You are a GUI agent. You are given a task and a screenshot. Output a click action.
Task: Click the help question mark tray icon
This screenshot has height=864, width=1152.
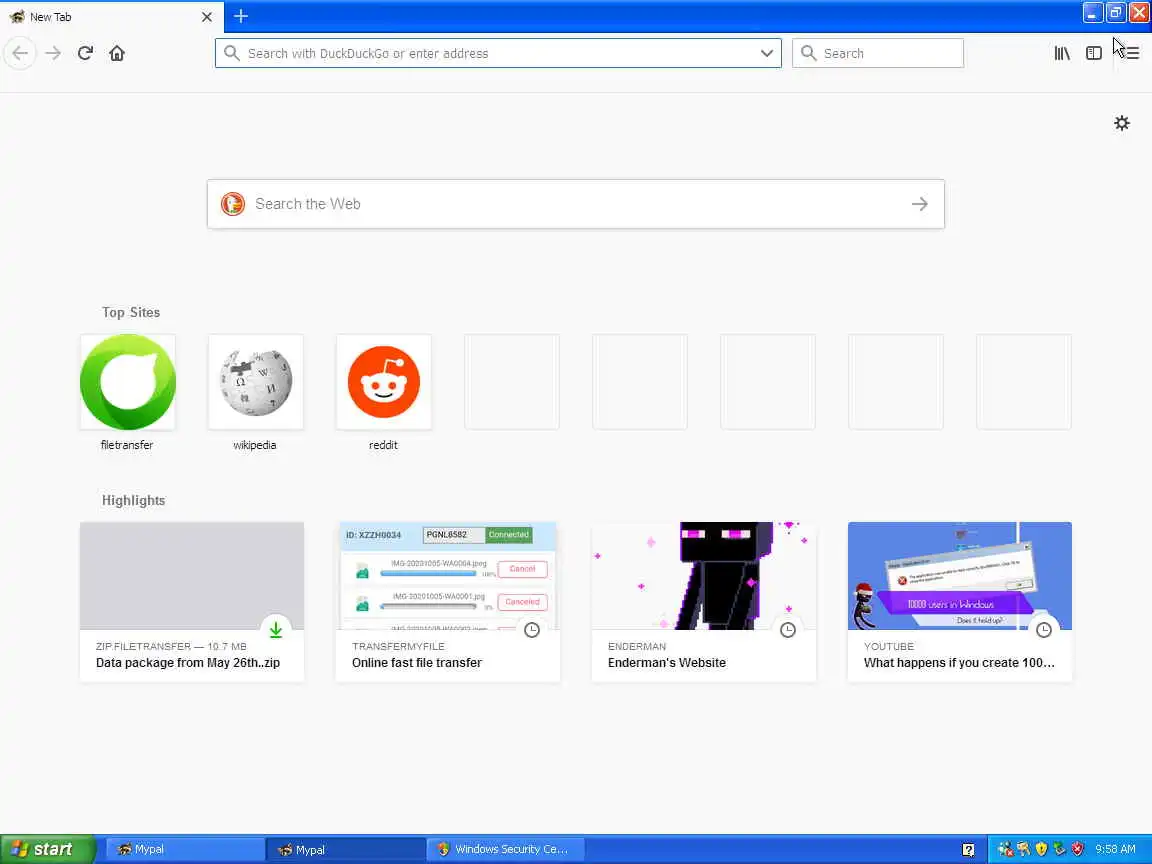(968, 850)
